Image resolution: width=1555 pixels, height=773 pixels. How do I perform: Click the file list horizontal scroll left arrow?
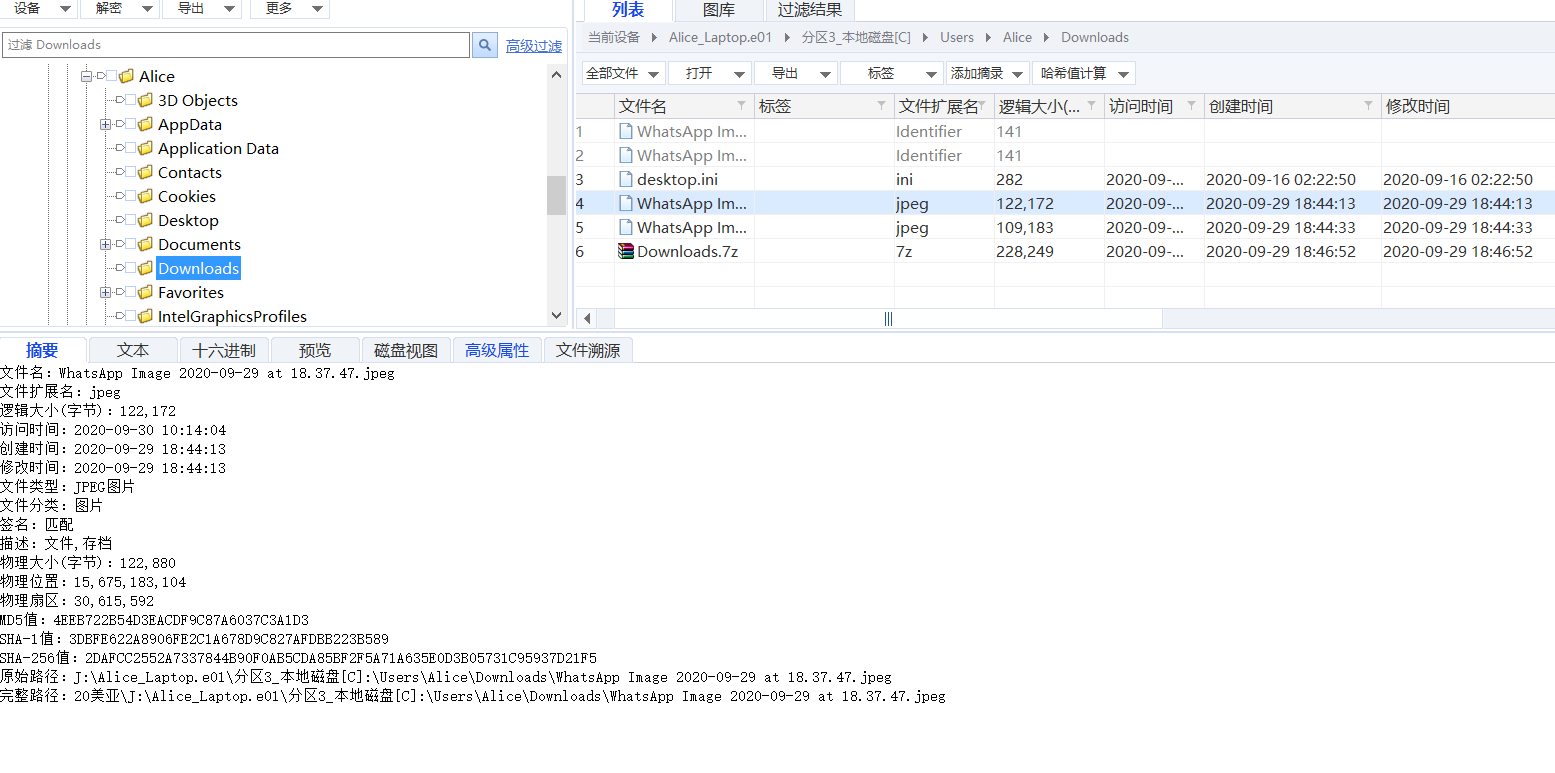[x=587, y=318]
